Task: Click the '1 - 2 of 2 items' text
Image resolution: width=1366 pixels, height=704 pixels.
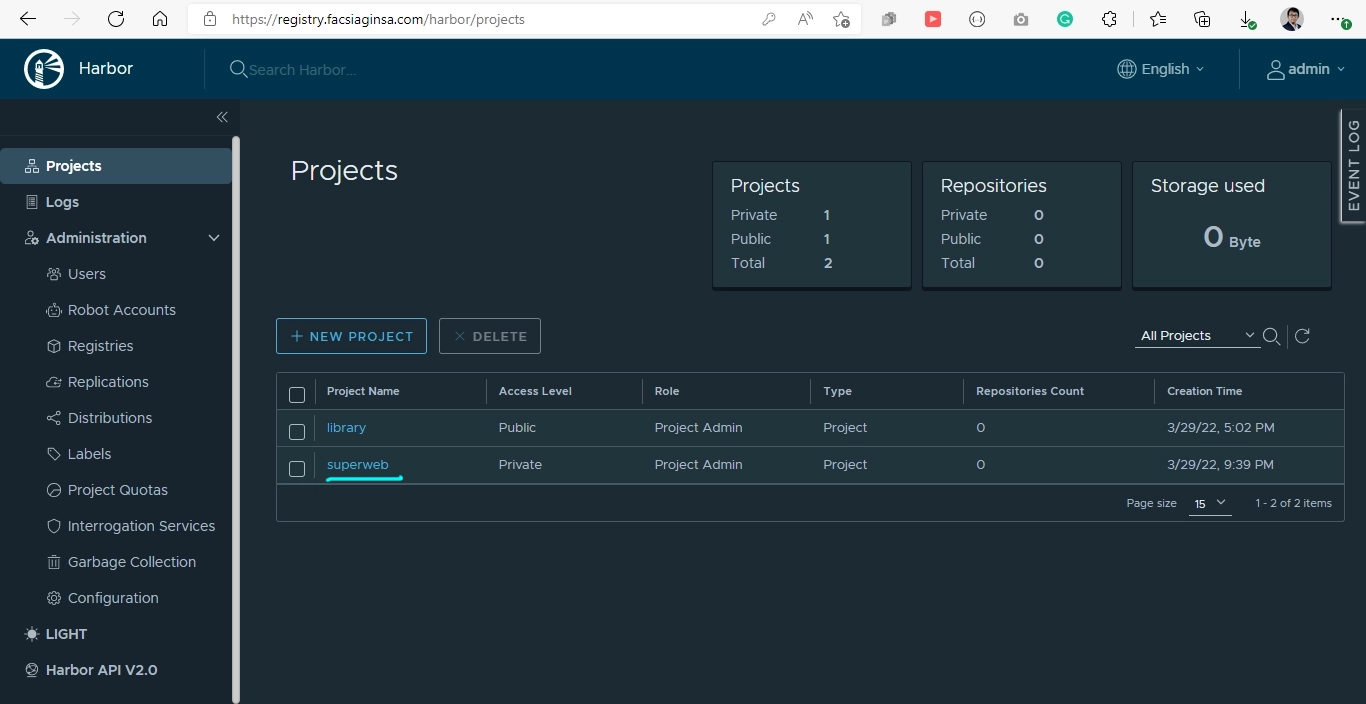Action: 1293,503
